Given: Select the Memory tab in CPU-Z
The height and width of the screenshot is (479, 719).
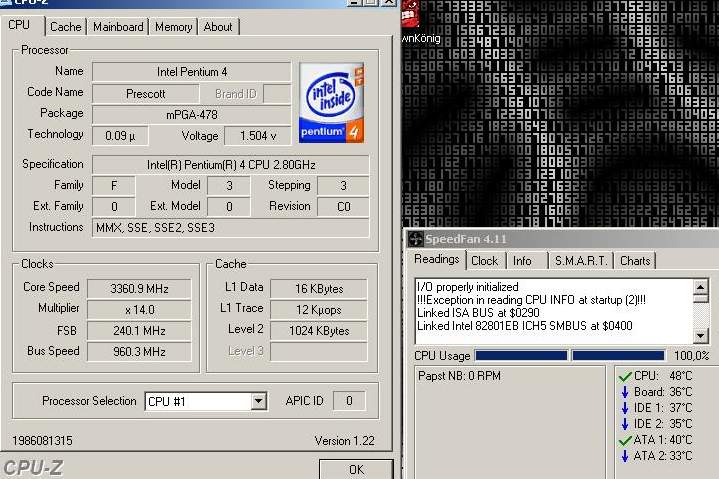Looking at the screenshot, I should coord(173,27).
